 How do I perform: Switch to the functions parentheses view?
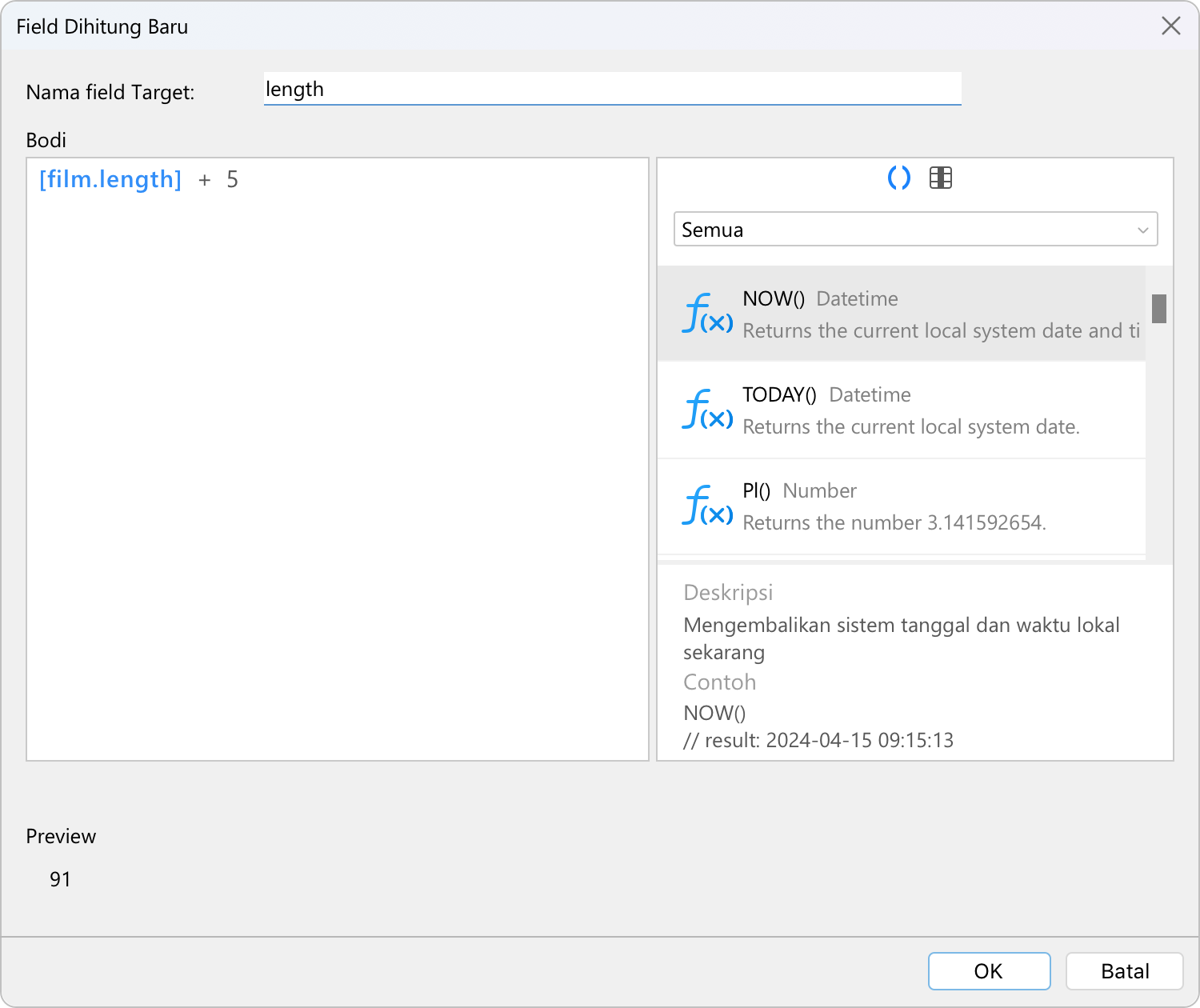click(899, 178)
